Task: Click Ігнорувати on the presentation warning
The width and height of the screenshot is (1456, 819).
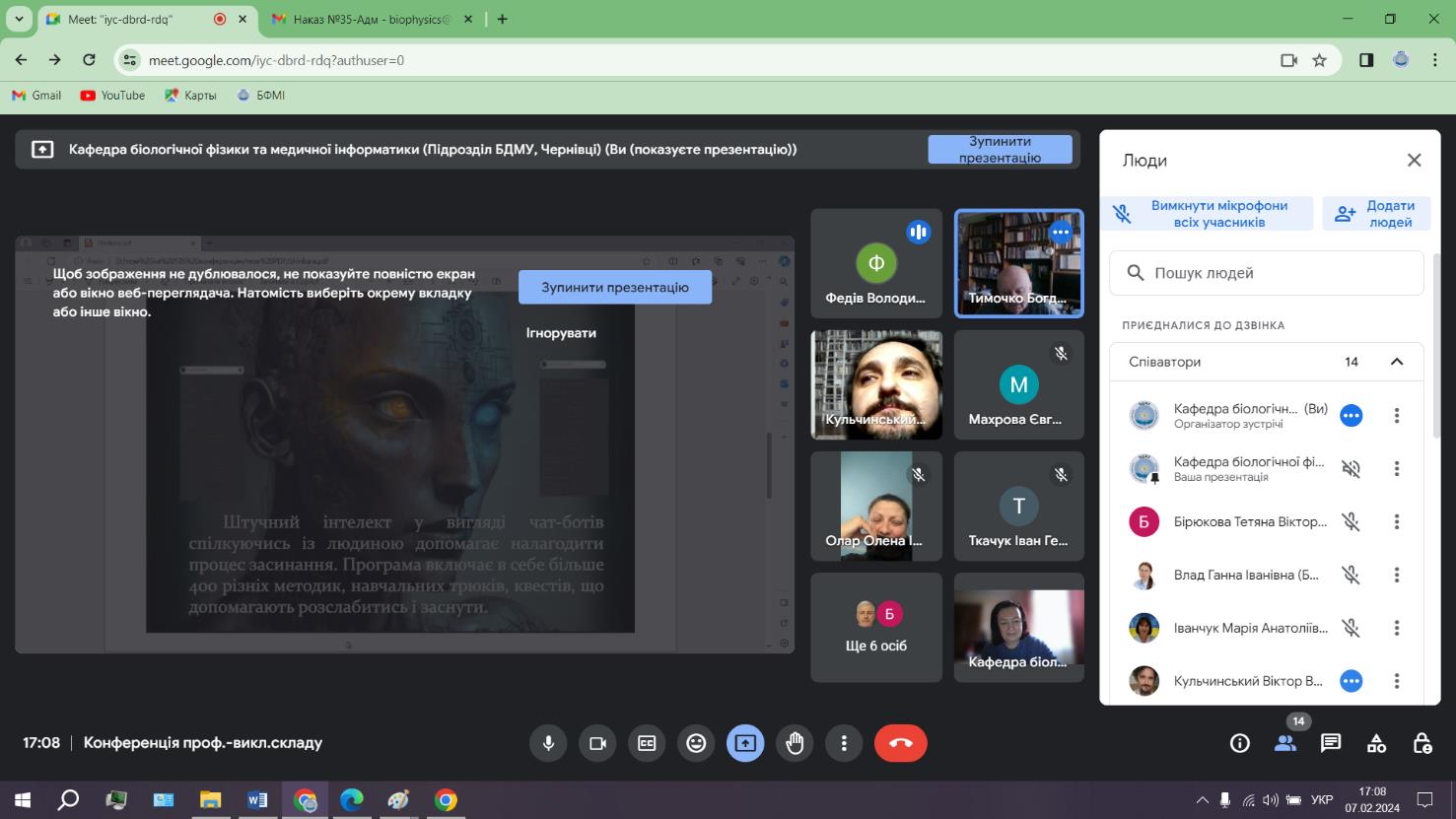Action: [561, 333]
